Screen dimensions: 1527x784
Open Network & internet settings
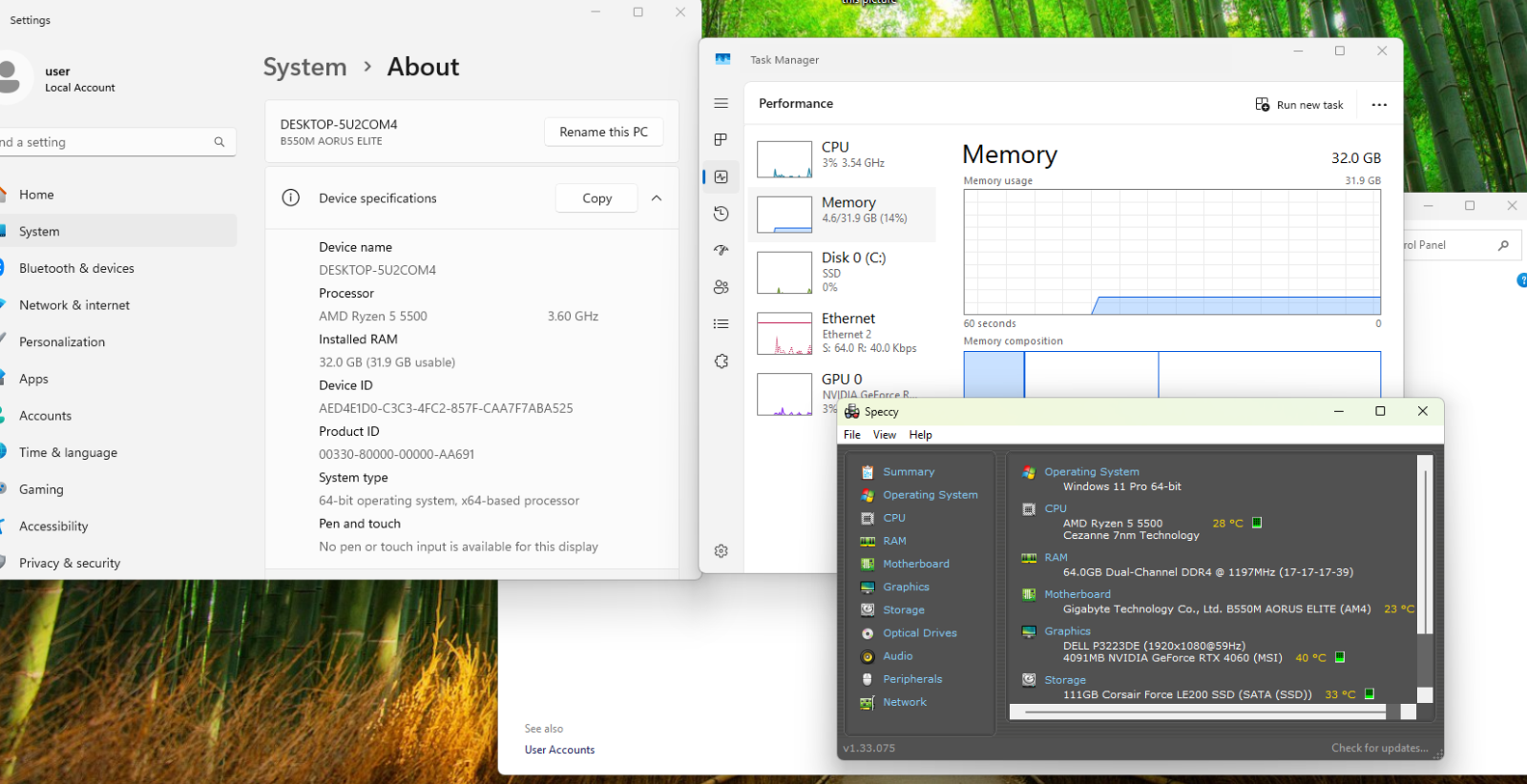click(118, 305)
